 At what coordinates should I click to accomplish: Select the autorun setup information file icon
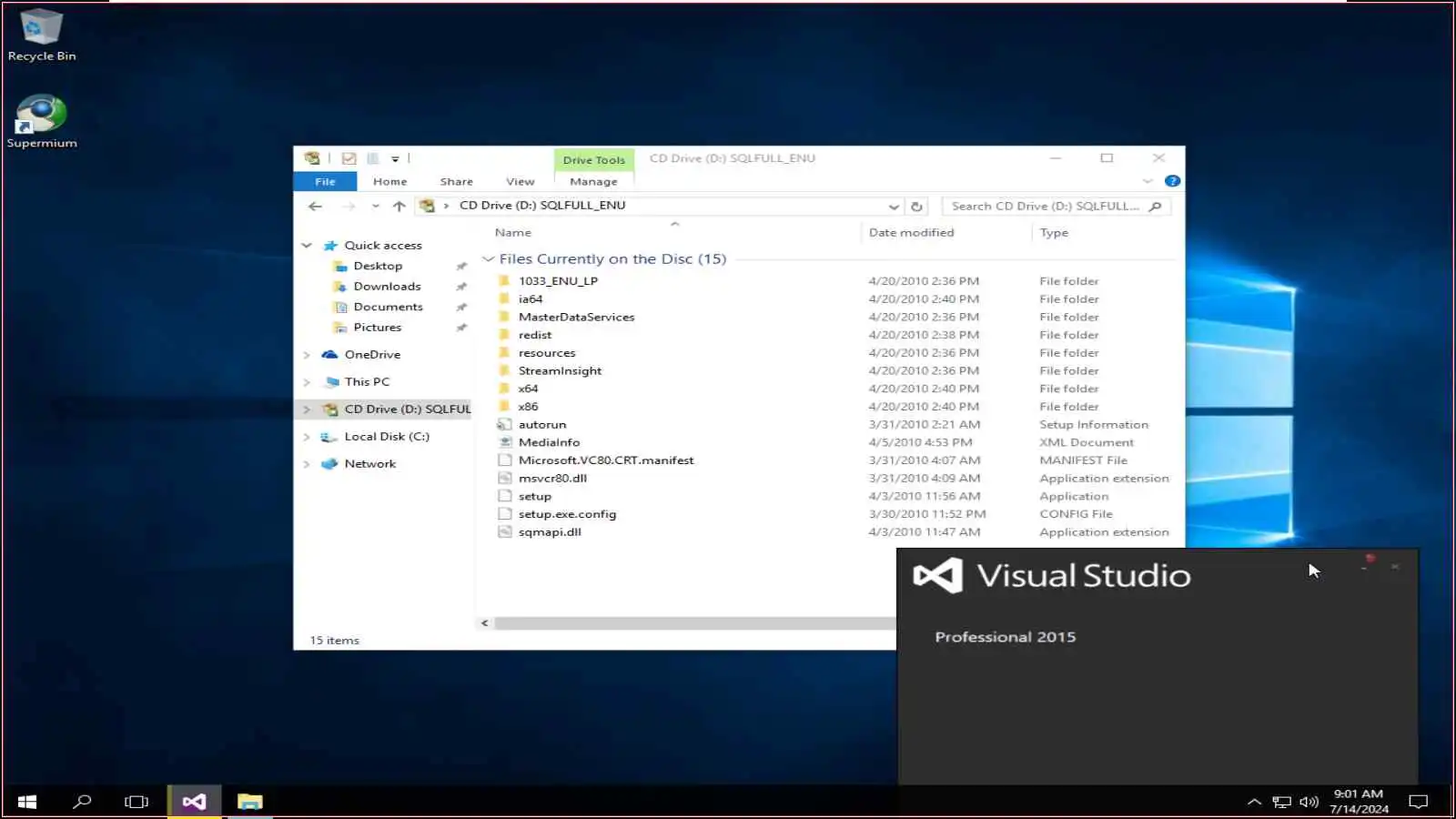pos(504,425)
